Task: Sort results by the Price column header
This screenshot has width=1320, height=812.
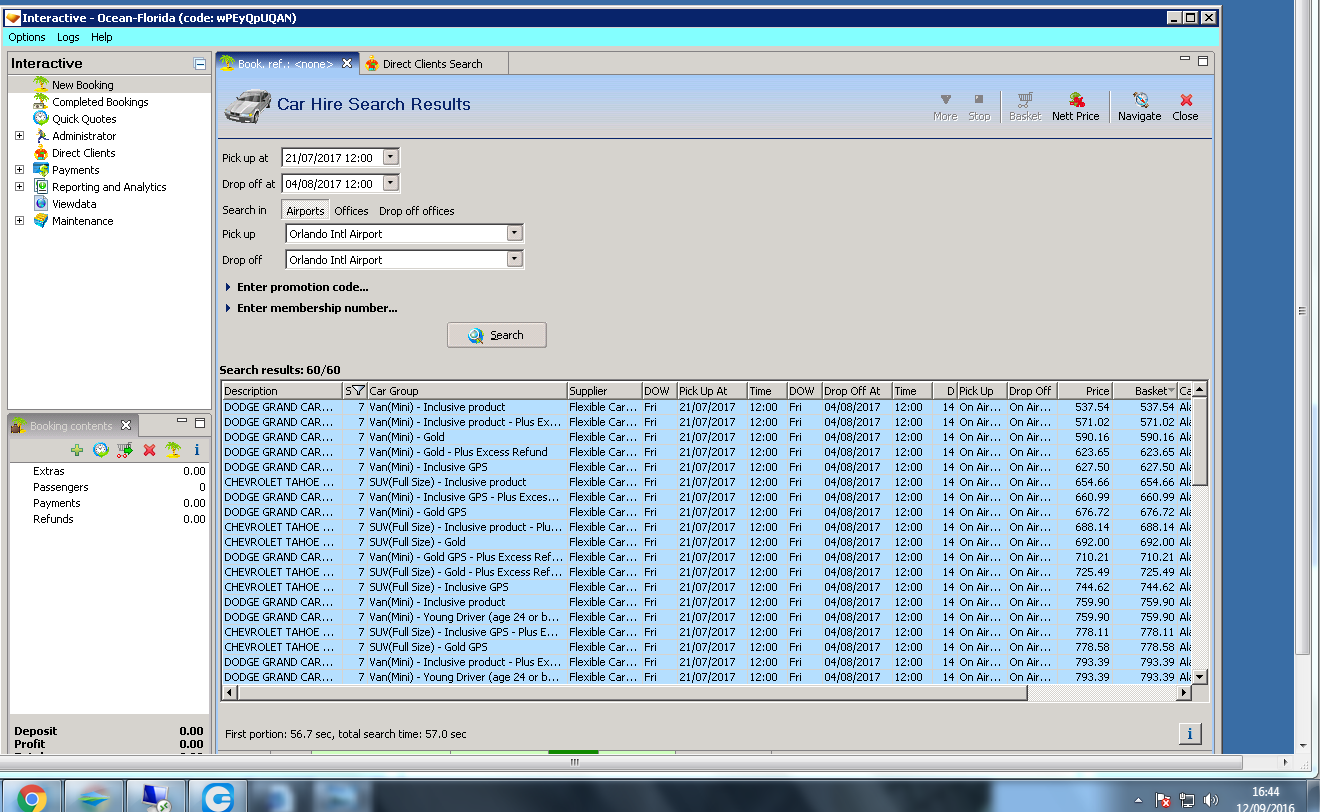Action: [1085, 391]
